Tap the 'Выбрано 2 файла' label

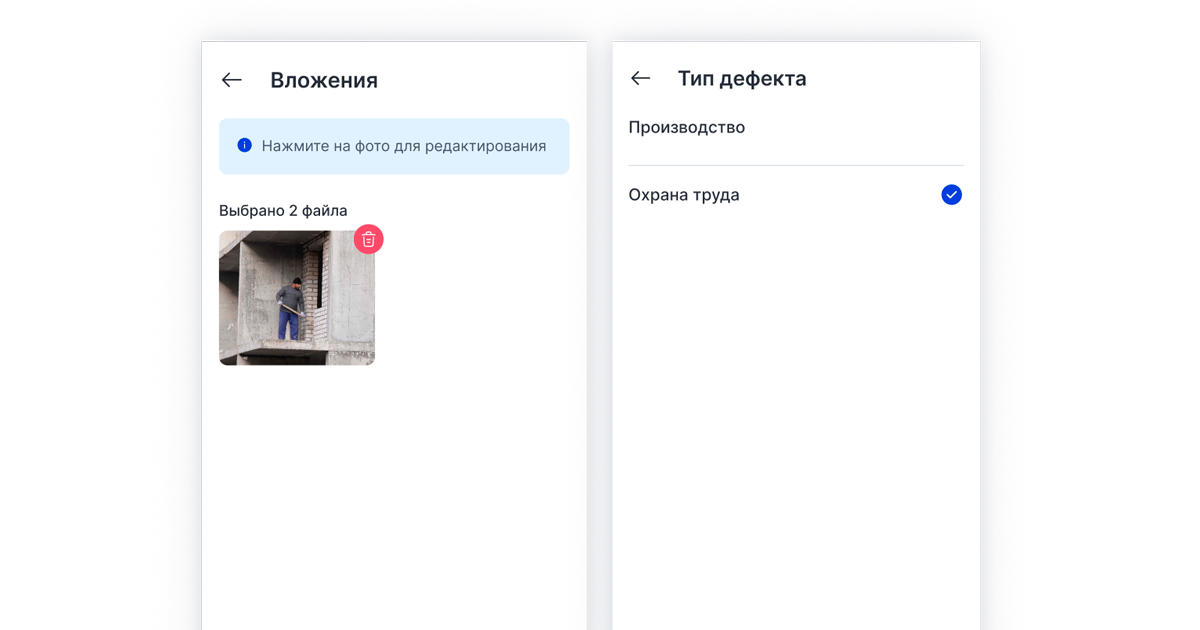coord(283,210)
